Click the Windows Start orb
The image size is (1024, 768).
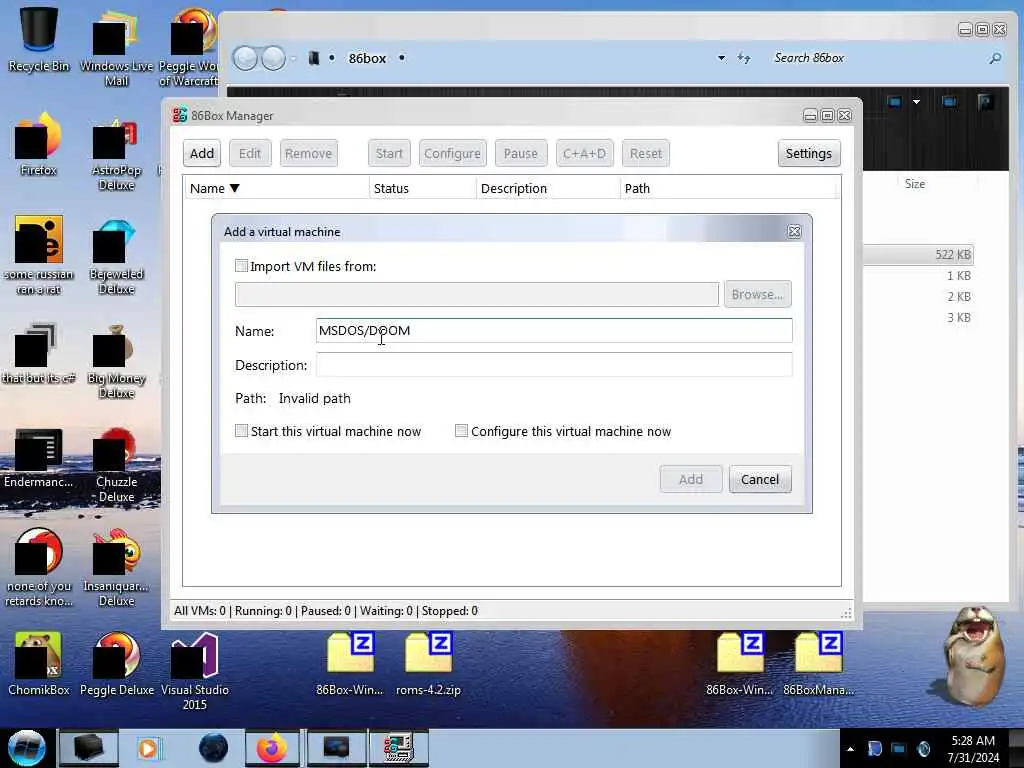click(x=26, y=748)
